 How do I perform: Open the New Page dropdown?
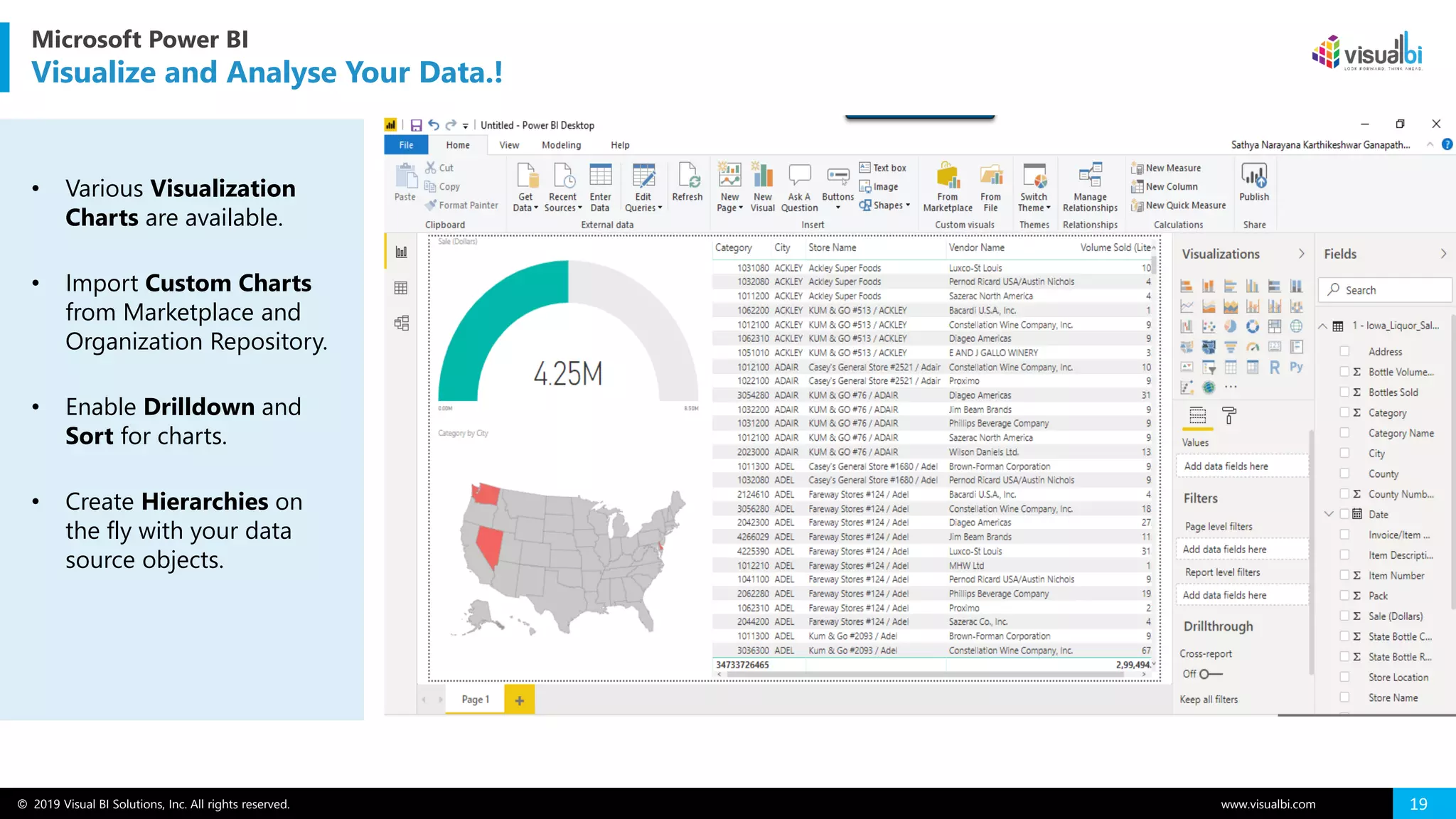coord(729,203)
